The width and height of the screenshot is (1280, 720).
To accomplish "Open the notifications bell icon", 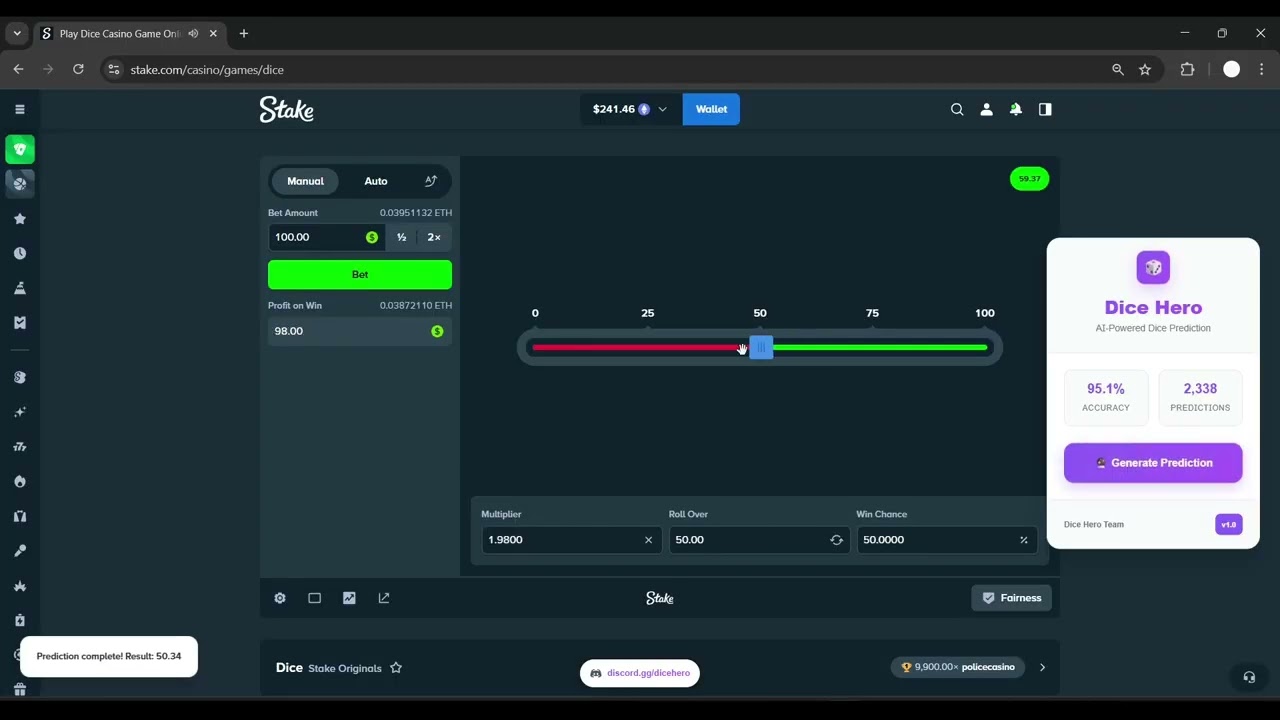I will pyautogui.click(x=1016, y=109).
